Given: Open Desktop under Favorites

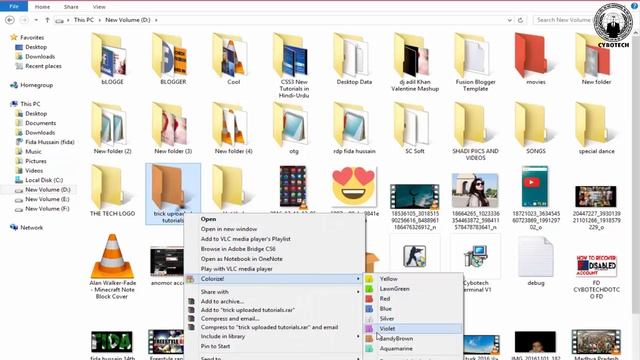Looking at the screenshot, I should pos(36,47).
